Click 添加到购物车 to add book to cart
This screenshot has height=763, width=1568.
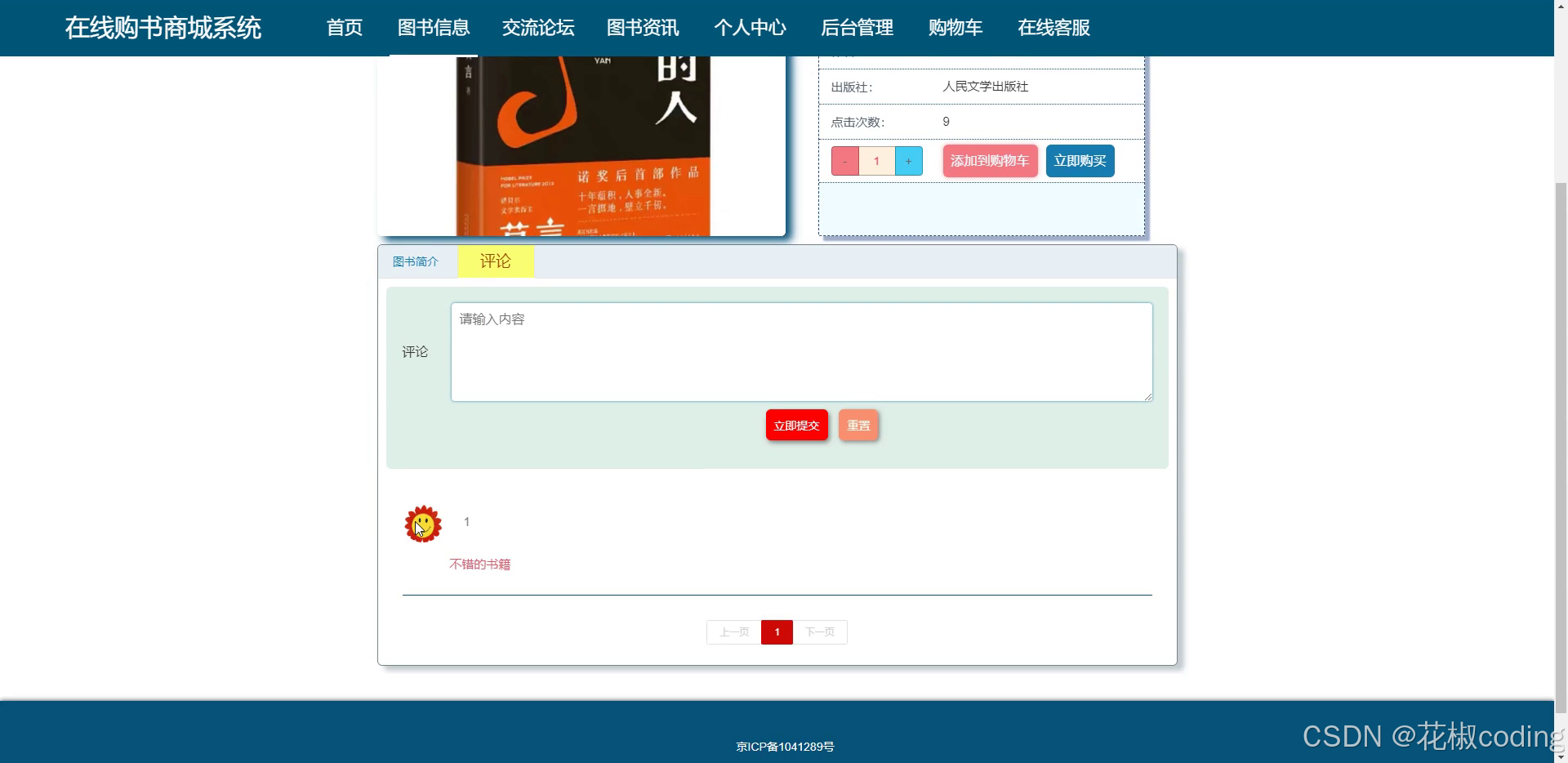[989, 160]
